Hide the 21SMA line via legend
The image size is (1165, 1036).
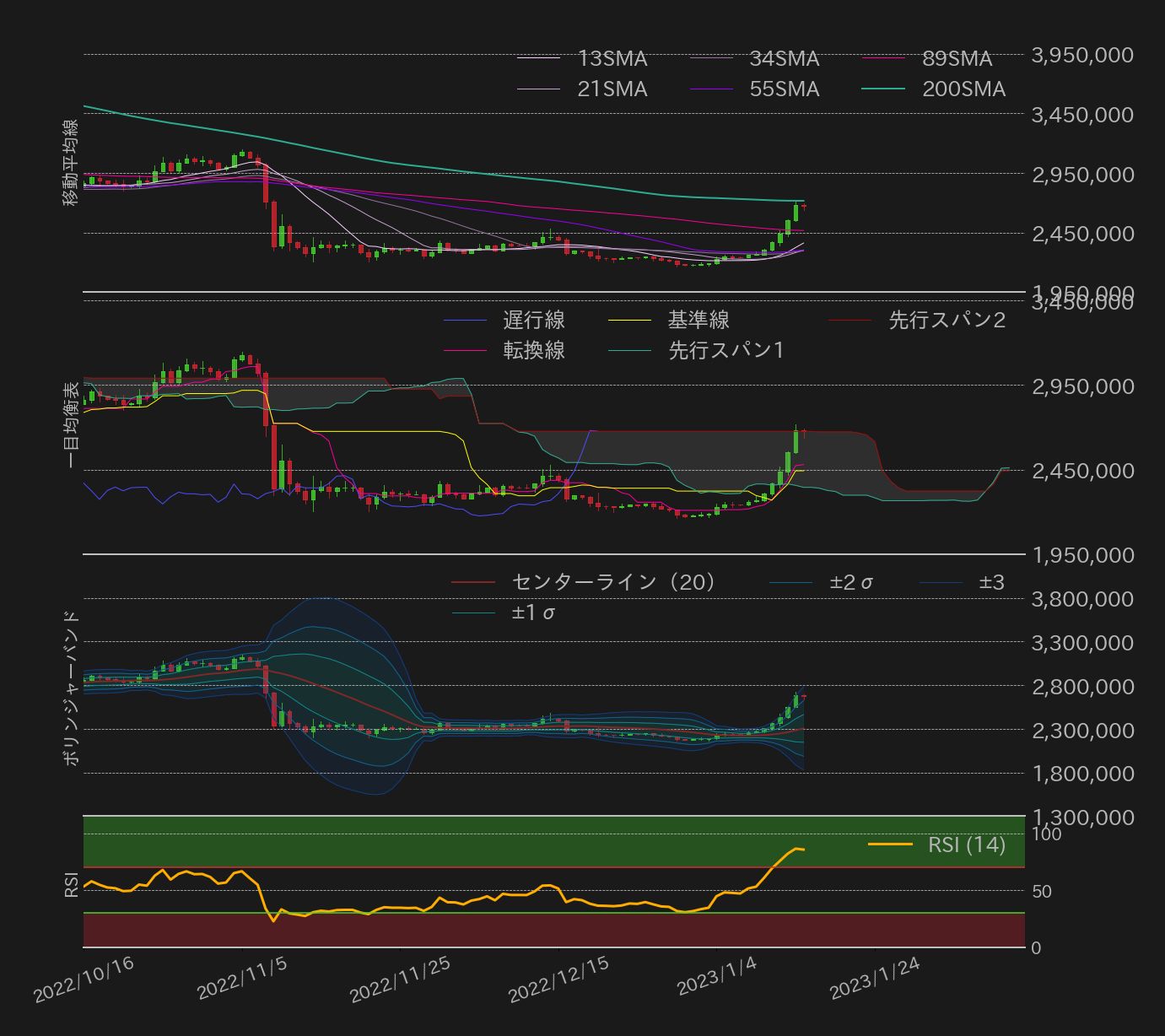point(612,89)
